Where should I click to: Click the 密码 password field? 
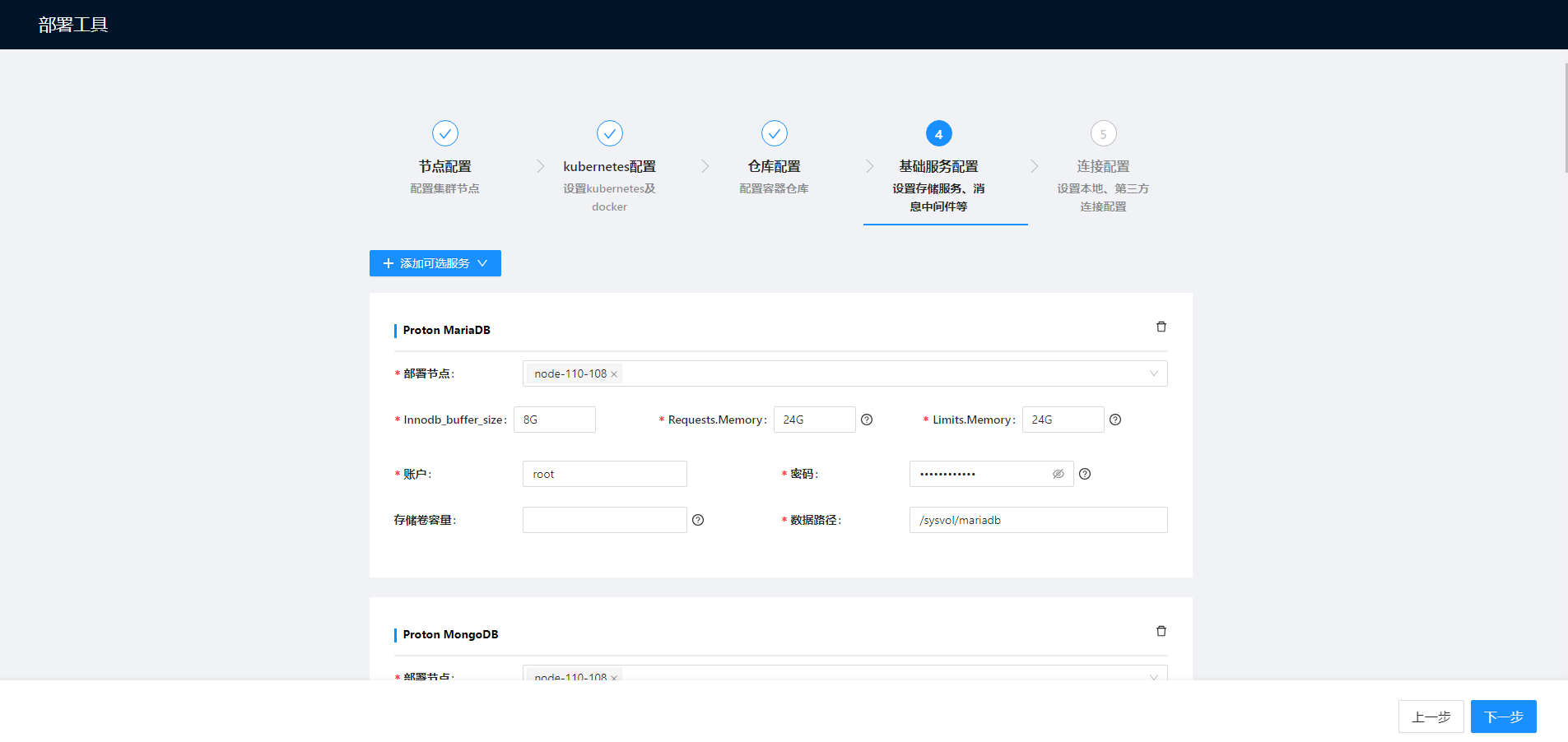pyautogui.click(x=992, y=474)
